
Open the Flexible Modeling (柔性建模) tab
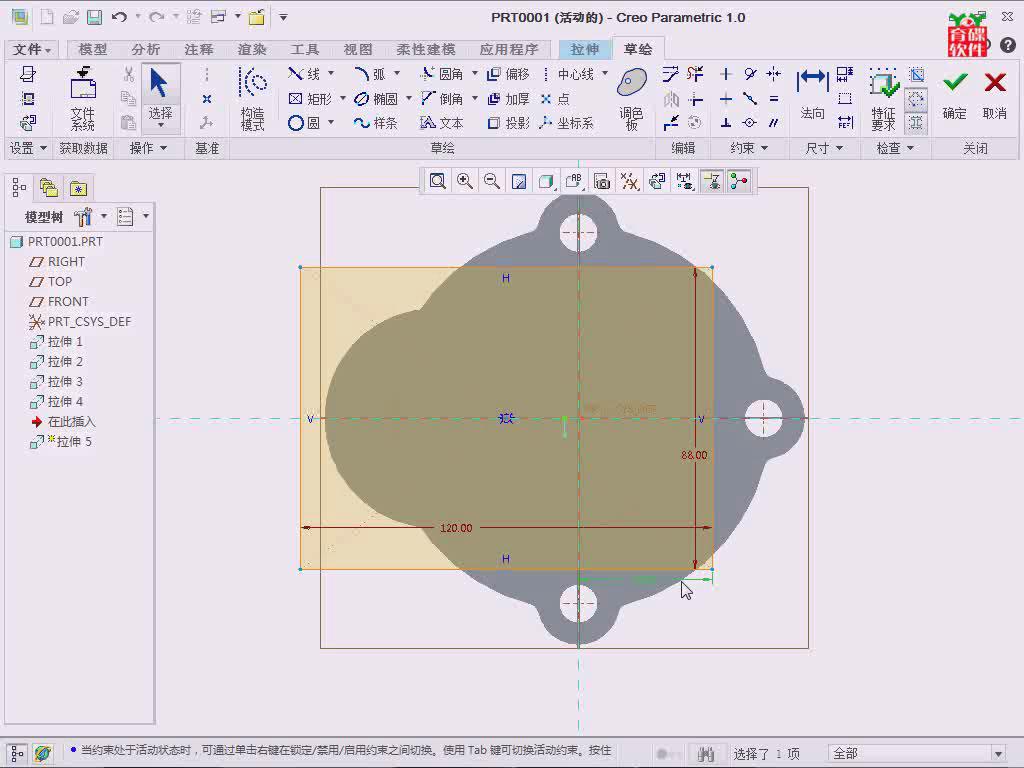[426, 50]
